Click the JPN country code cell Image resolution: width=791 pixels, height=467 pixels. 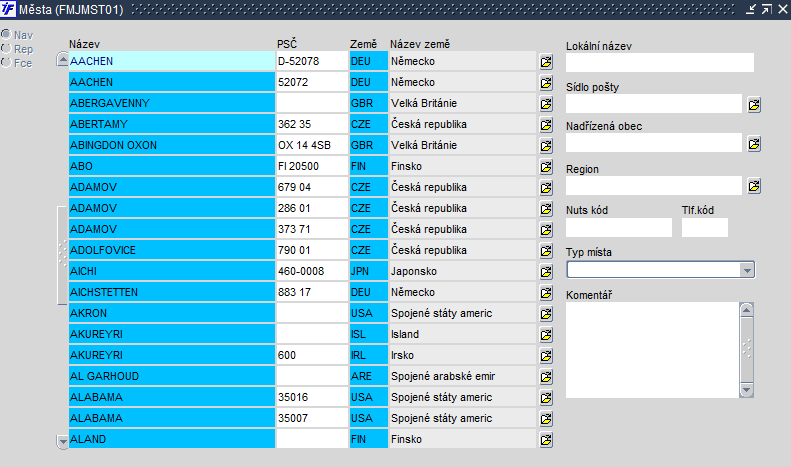369,271
